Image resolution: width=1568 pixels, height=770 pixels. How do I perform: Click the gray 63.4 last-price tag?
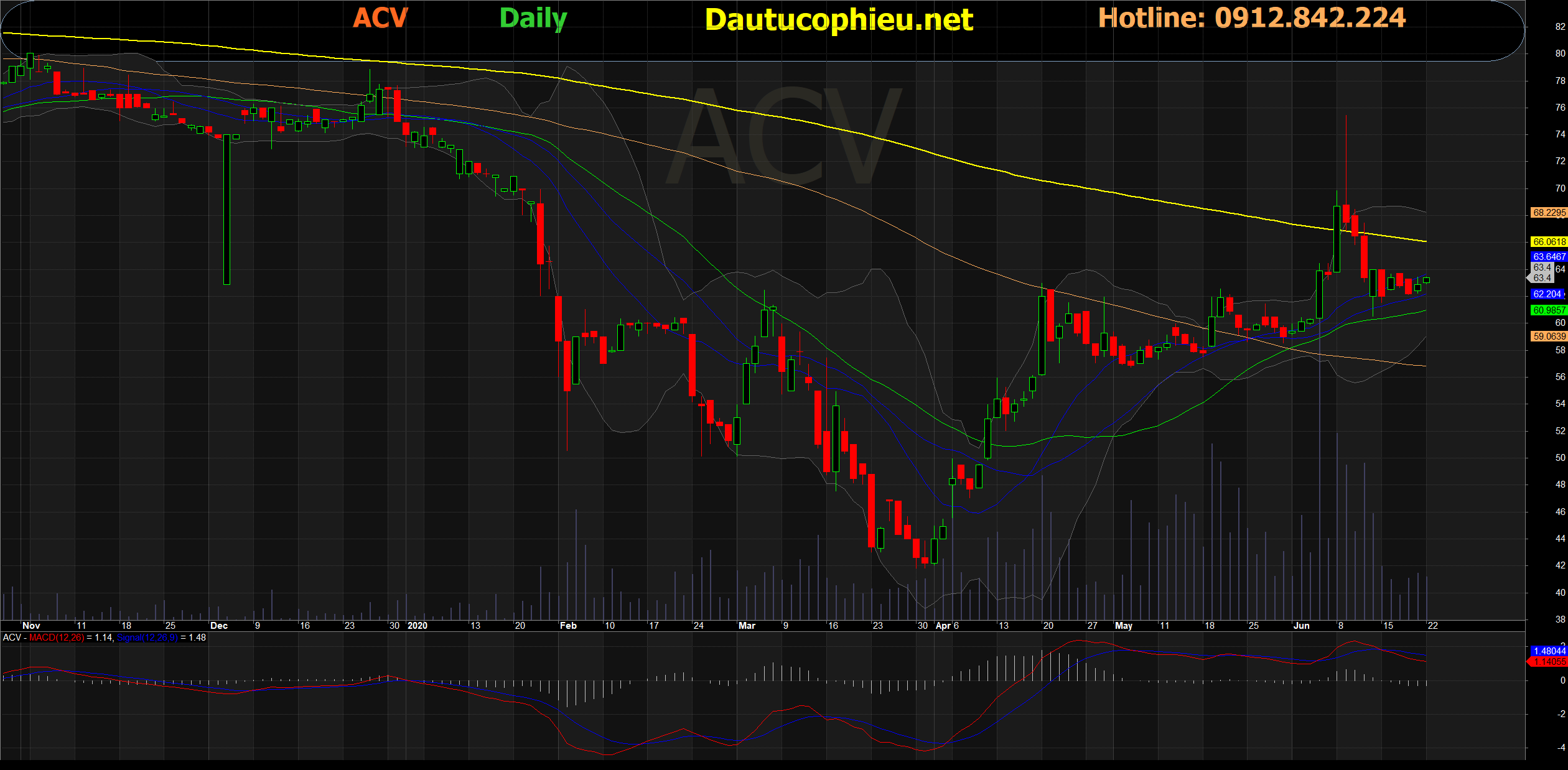pyautogui.click(x=1542, y=272)
